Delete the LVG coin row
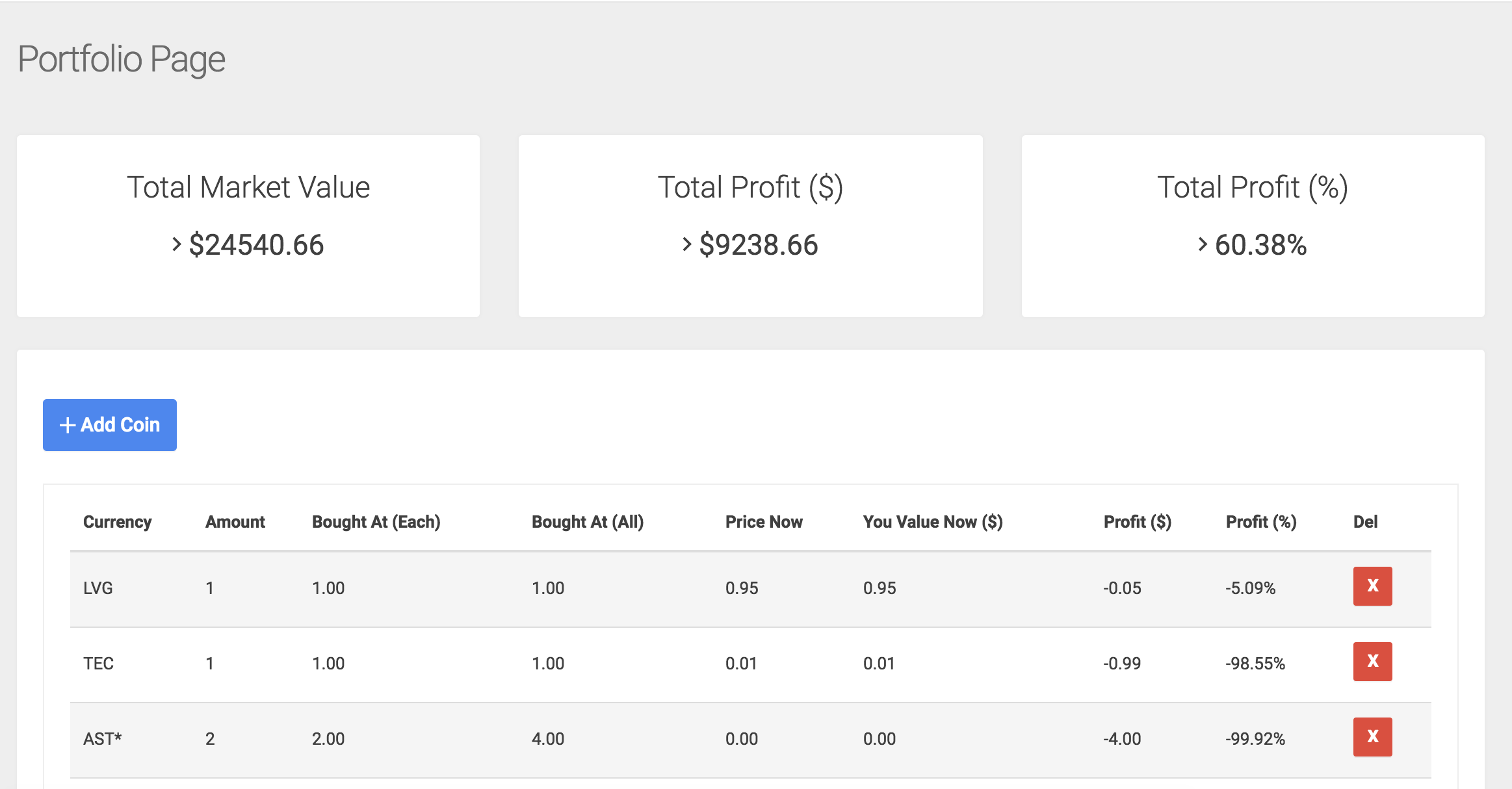1512x789 pixels. (x=1372, y=586)
